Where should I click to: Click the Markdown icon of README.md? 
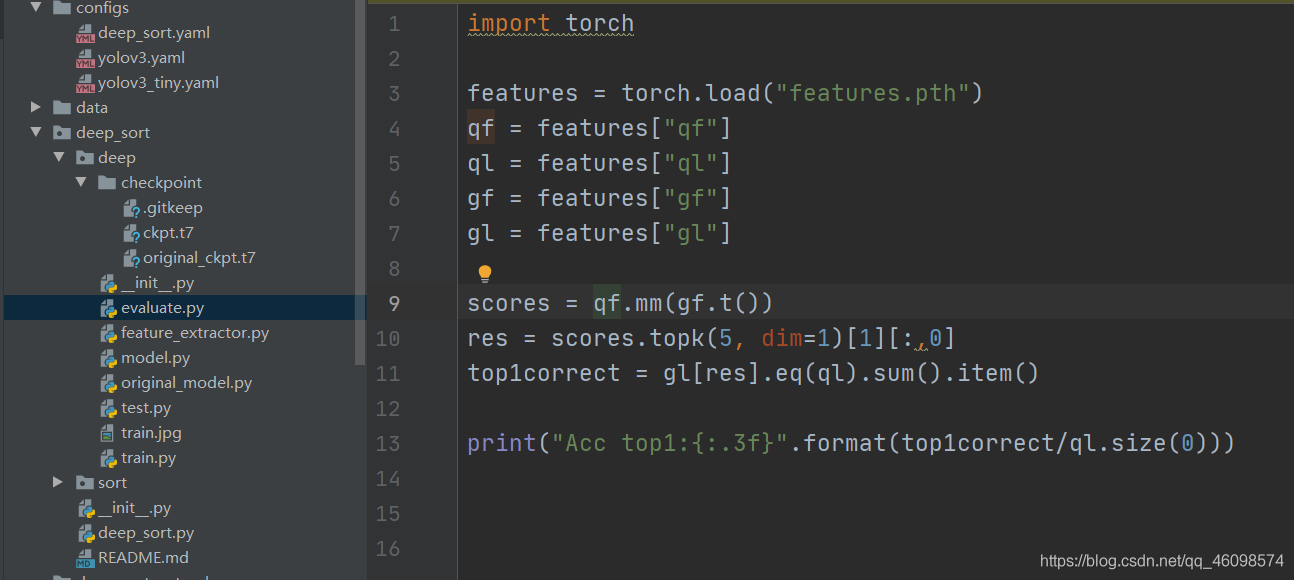tap(85, 559)
